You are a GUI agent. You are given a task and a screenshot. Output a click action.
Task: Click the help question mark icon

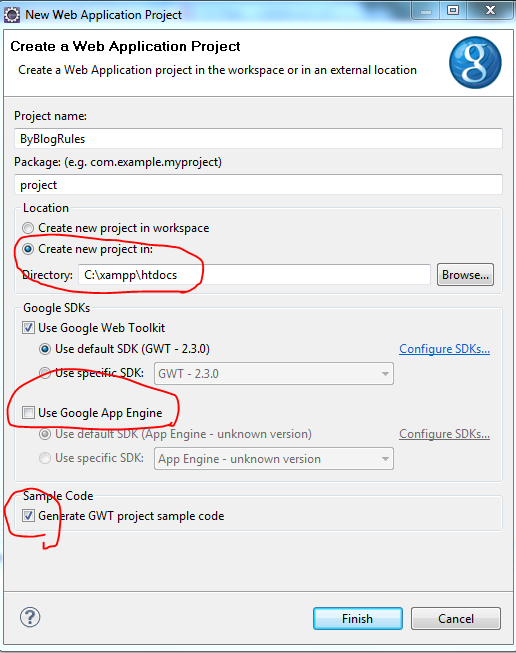(x=30, y=617)
